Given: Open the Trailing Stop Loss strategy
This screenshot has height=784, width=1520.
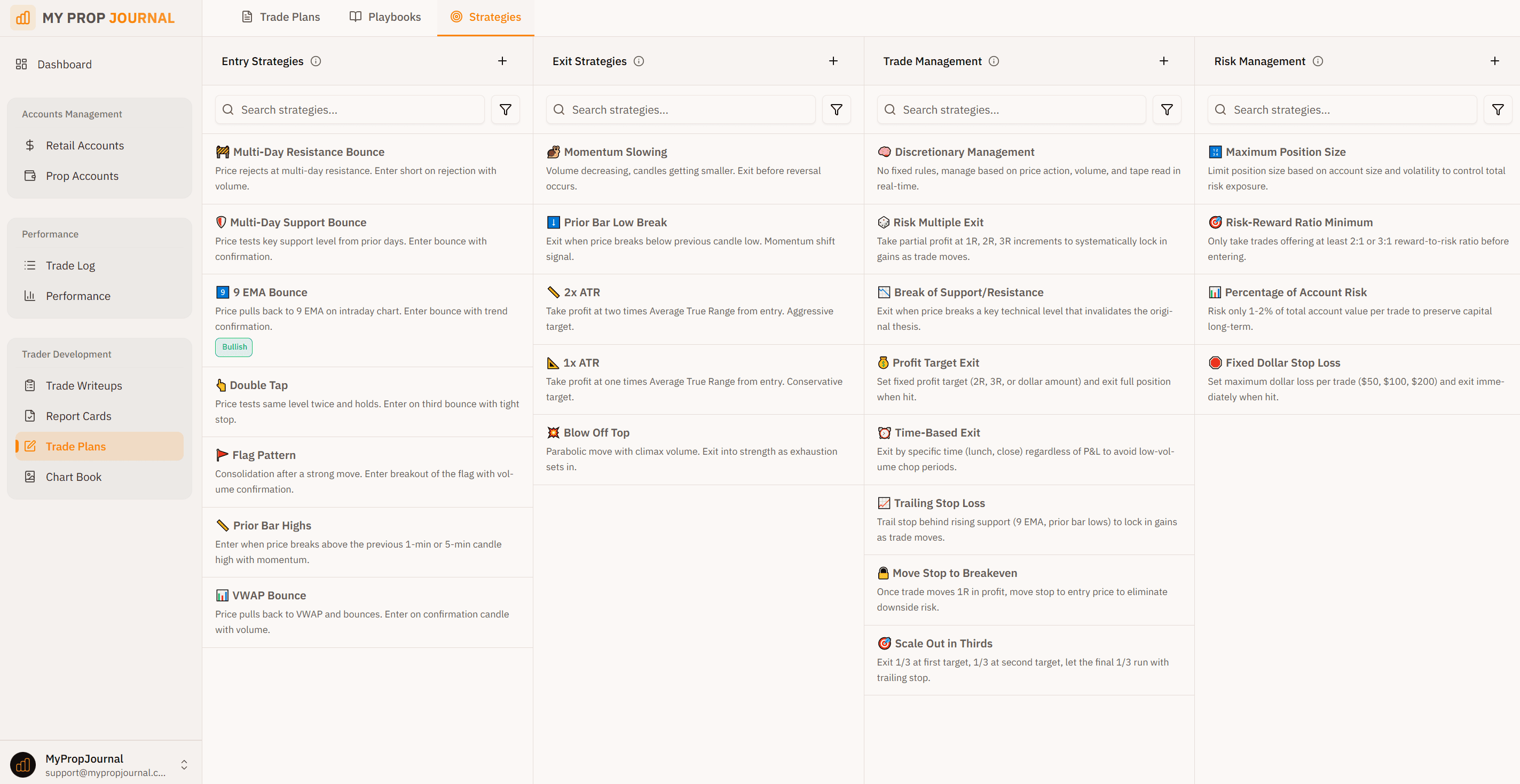Looking at the screenshot, I should tap(1029, 520).
